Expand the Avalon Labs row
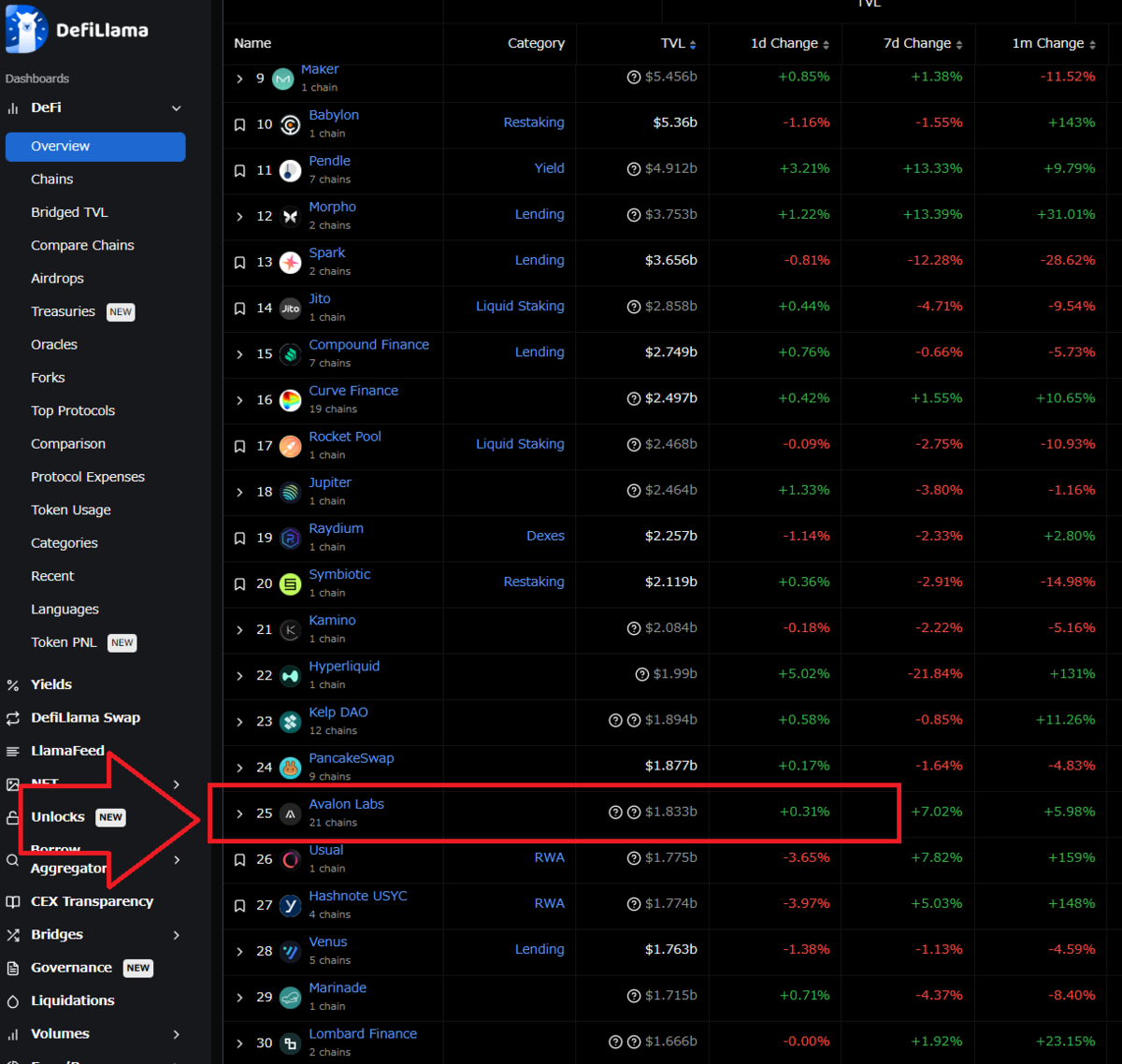Image resolution: width=1122 pixels, height=1064 pixels. [240, 813]
